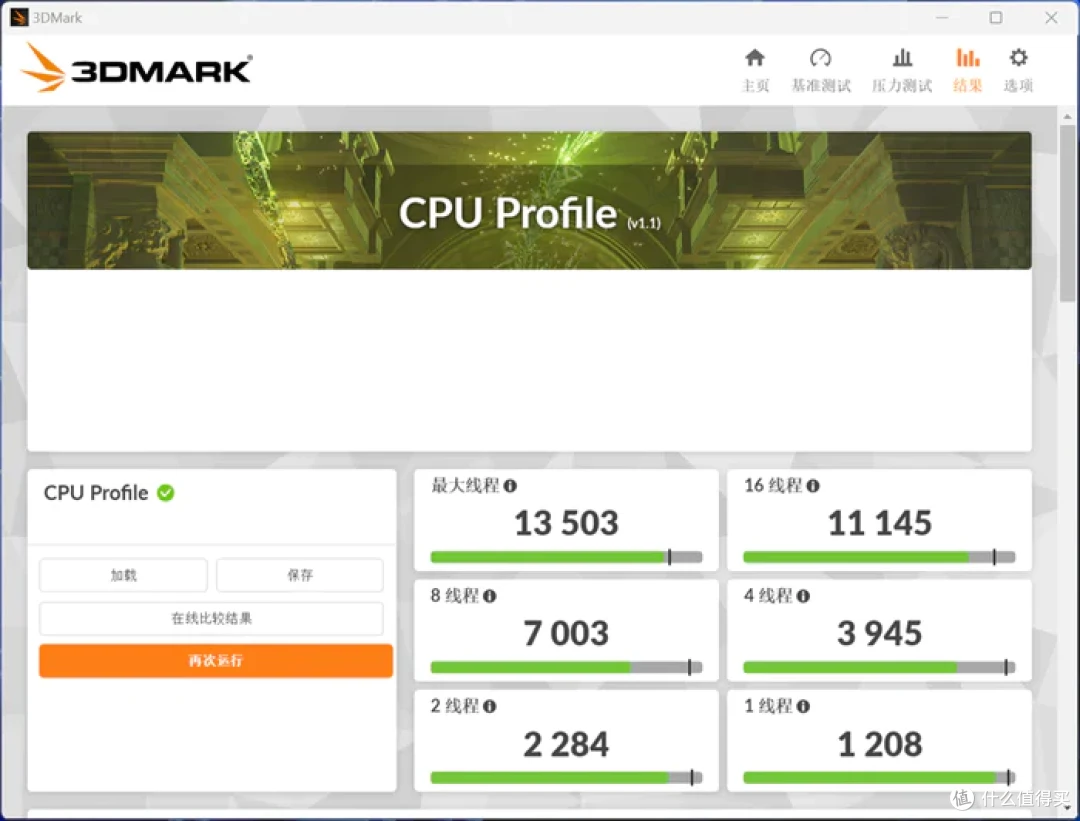Image resolution: width=1080 pixels, height=821 pixels.
Task: Click the vertical scrollbar thumb
Action: pos(1067,214)
